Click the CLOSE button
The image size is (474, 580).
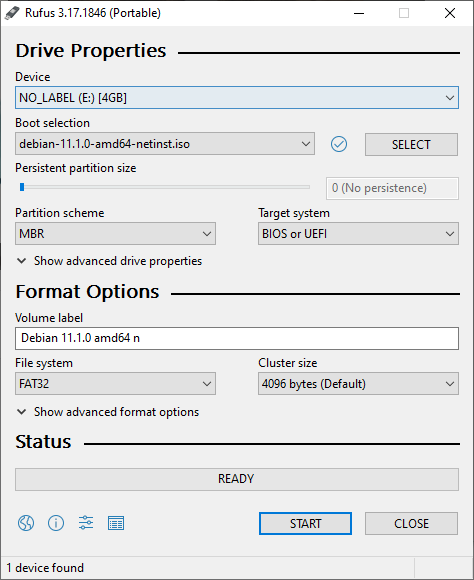411,523
